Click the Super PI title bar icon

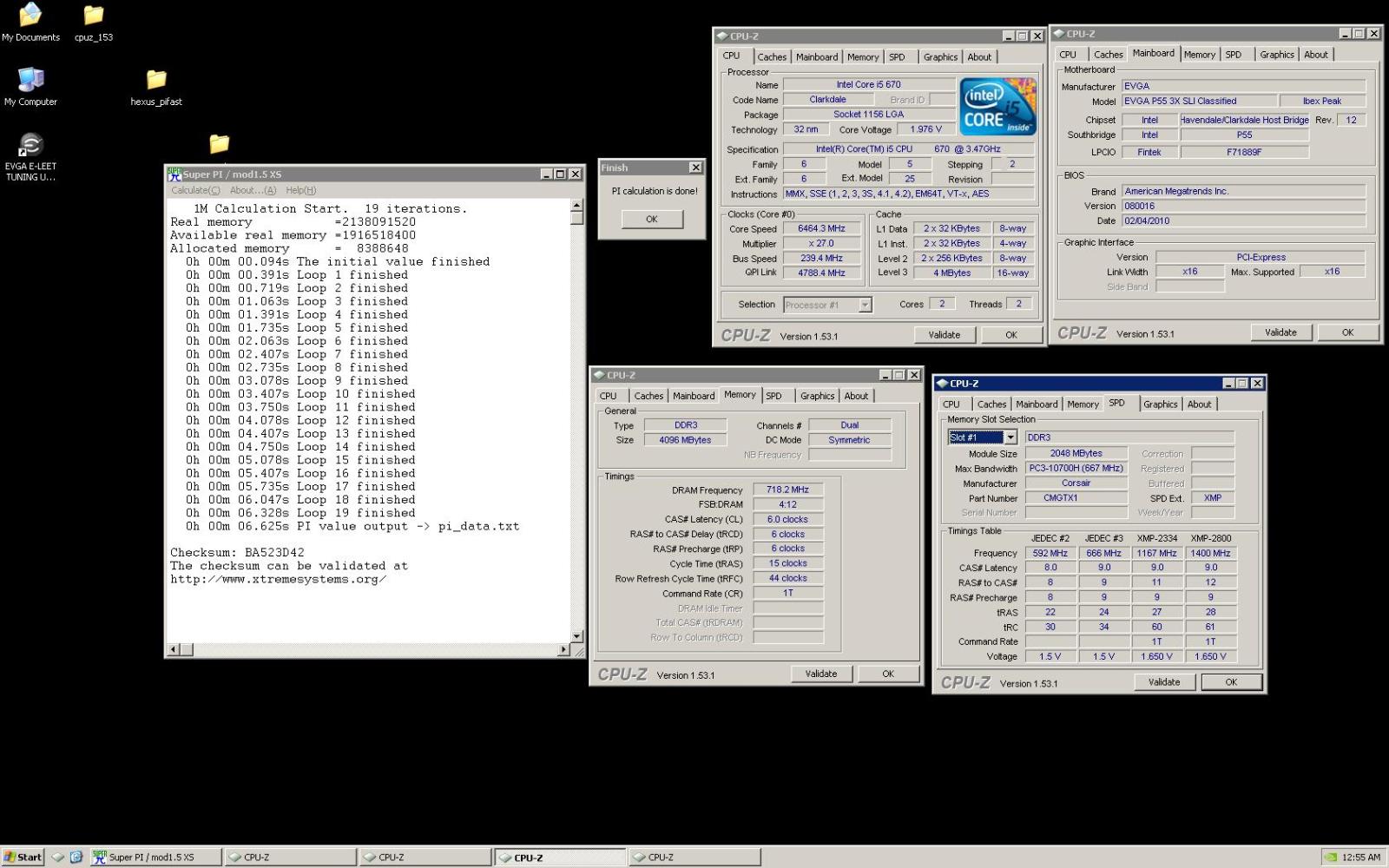(174, 174)
